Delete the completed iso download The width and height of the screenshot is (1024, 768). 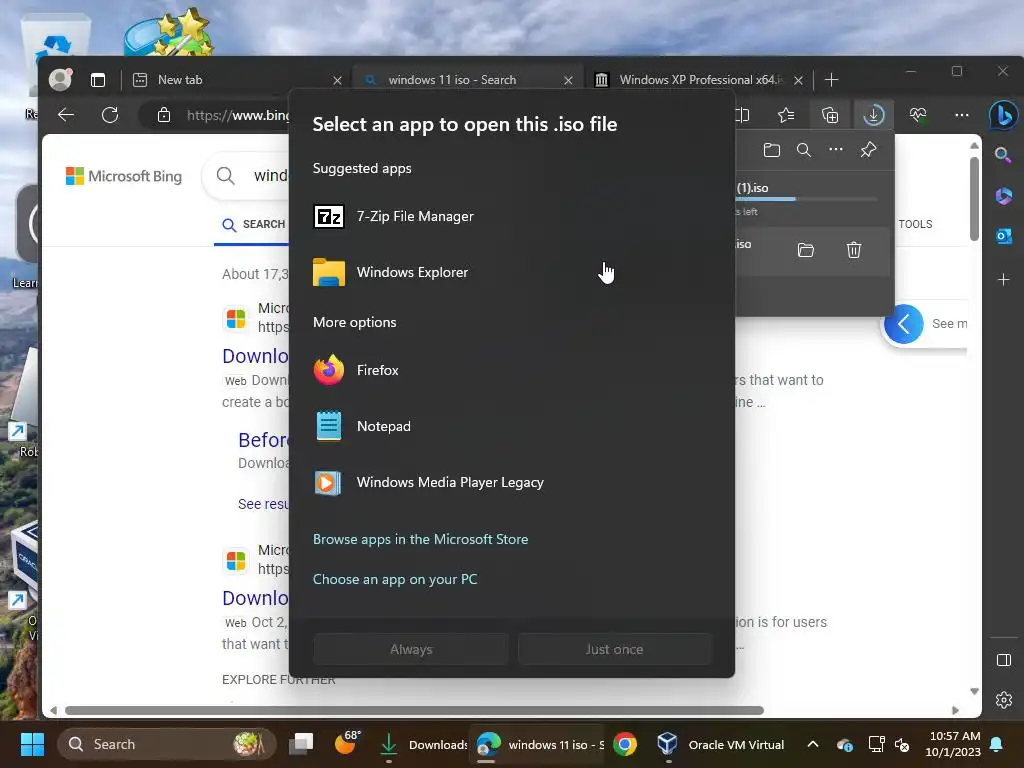(x=854, y=250)
